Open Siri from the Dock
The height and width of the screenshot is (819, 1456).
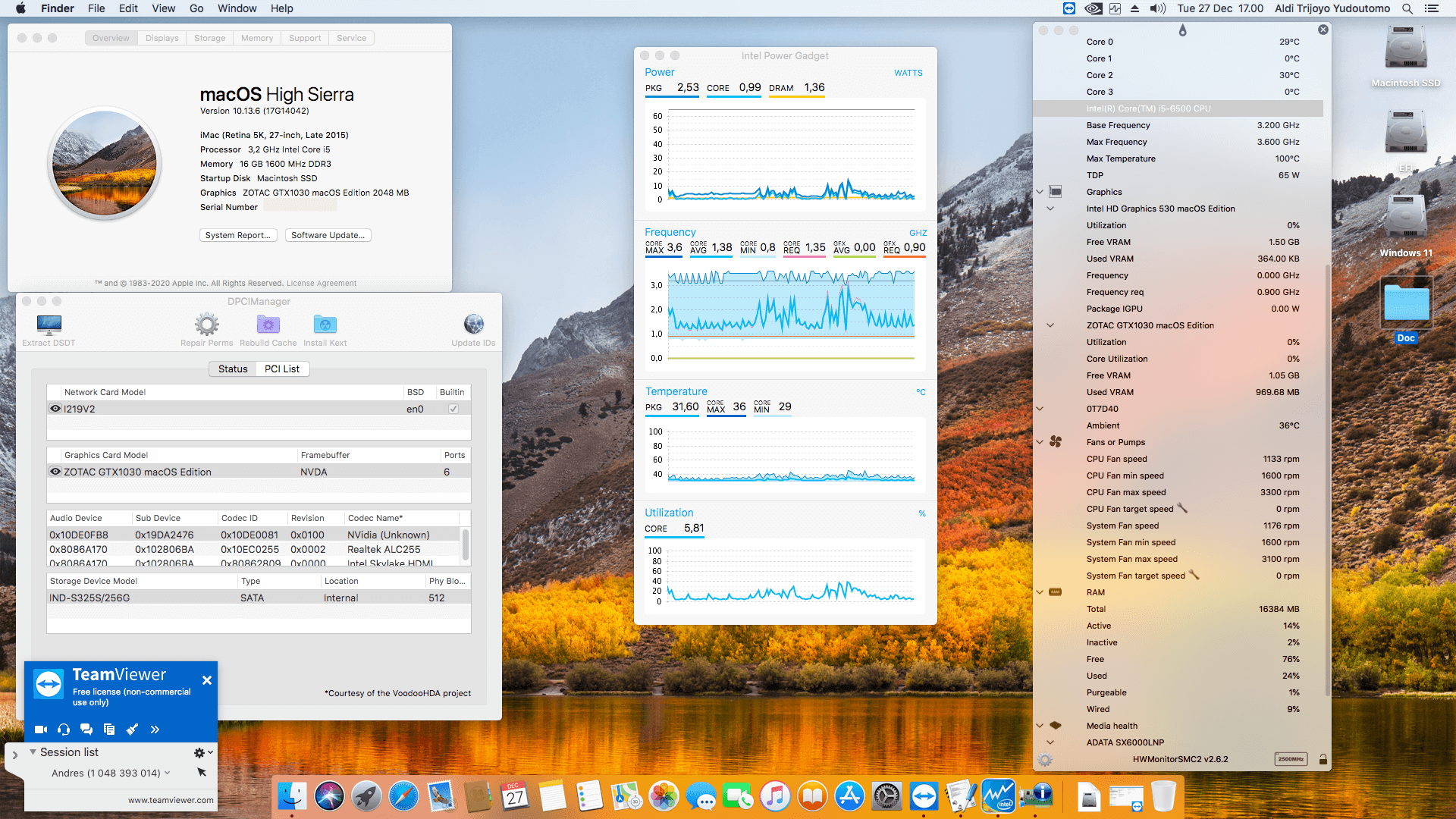(x=329, y=796)
